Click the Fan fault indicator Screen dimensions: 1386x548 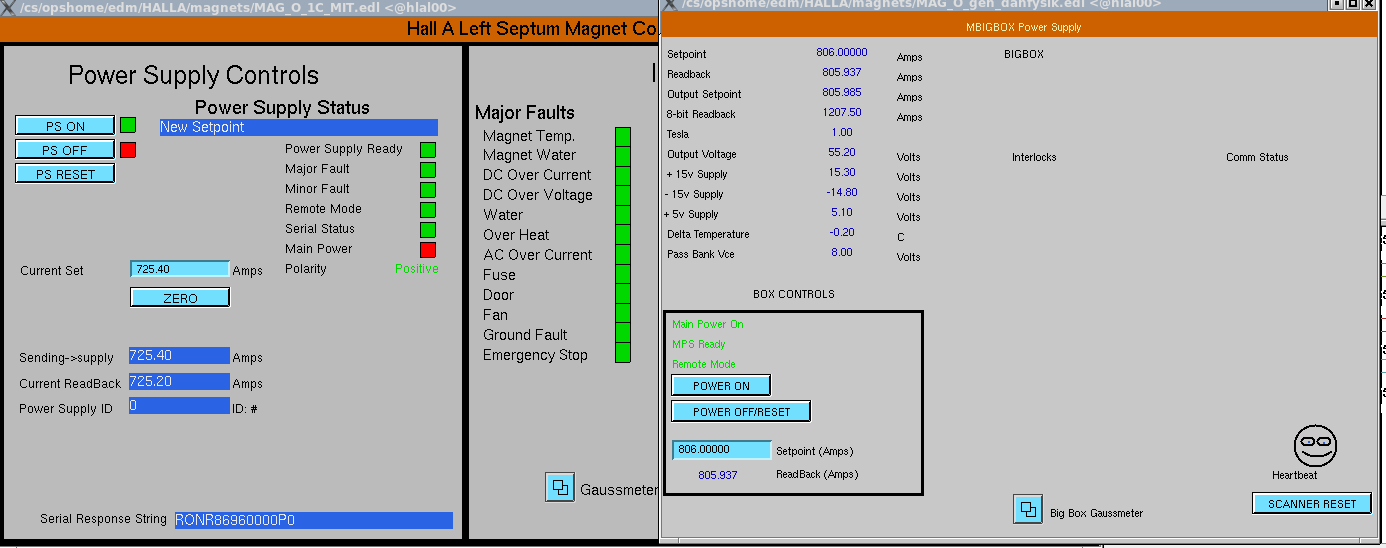[x=623, y=314]
